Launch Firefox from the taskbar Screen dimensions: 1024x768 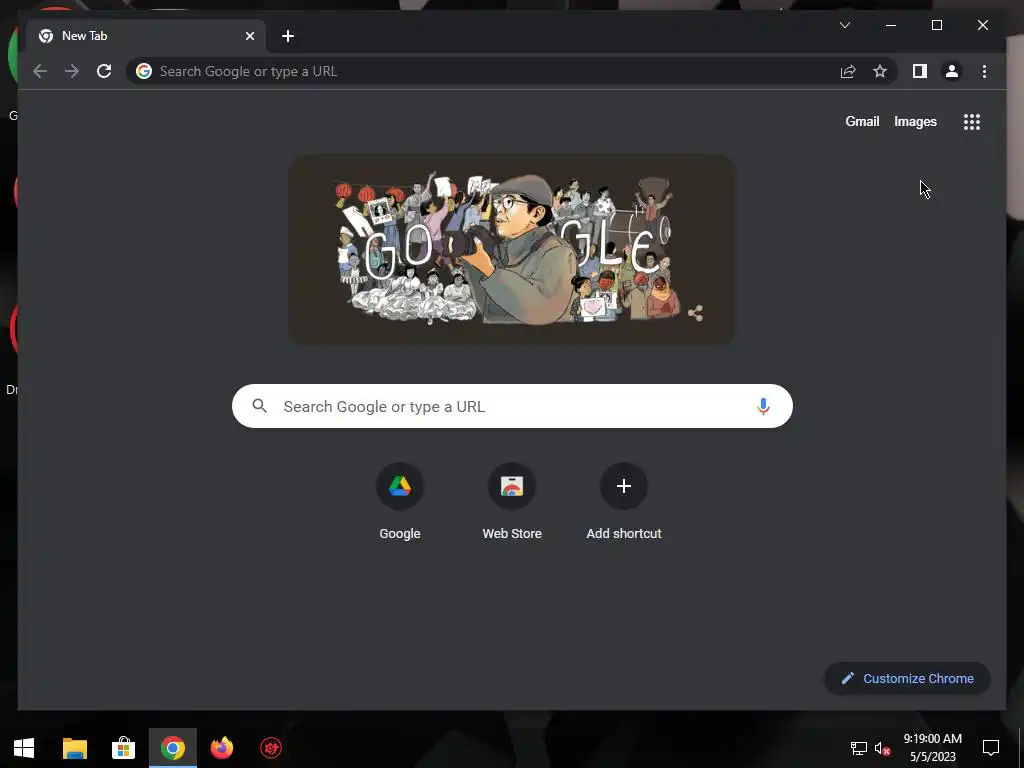(222, 748)
